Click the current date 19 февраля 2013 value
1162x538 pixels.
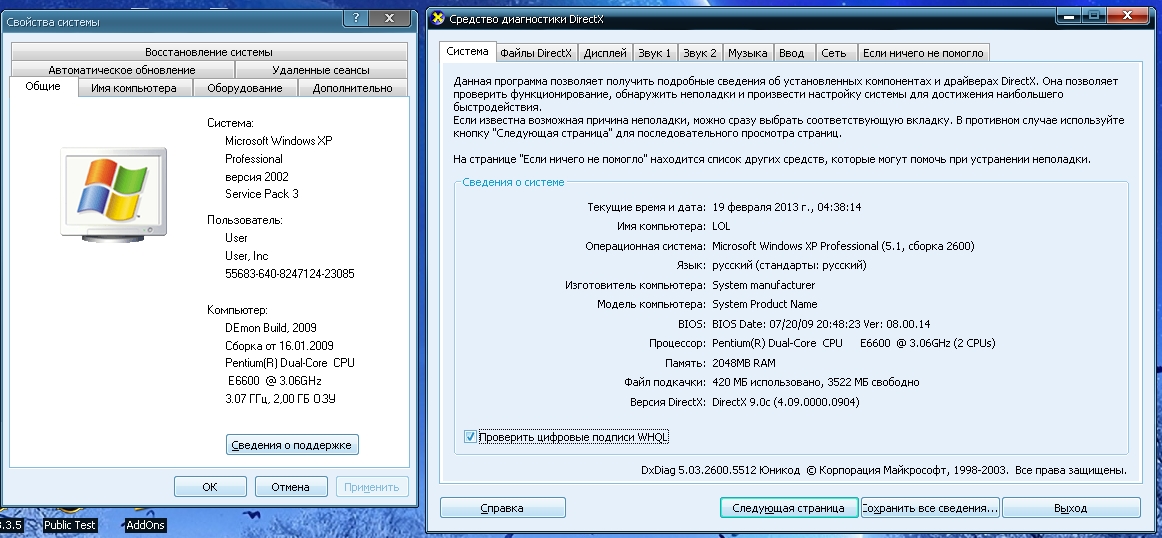click(786, 207)
